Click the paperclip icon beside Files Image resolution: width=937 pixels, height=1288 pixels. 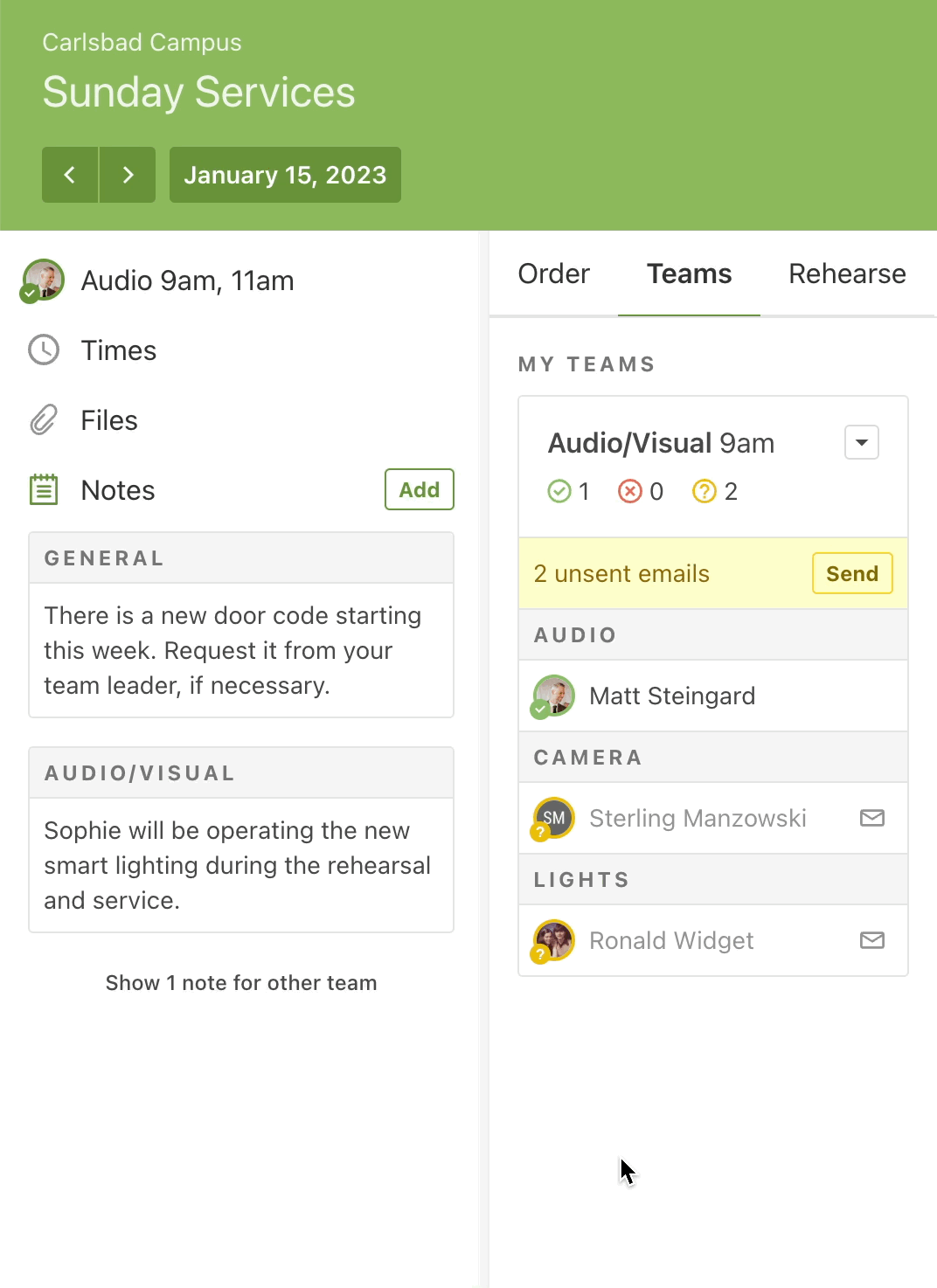point(44,420)
